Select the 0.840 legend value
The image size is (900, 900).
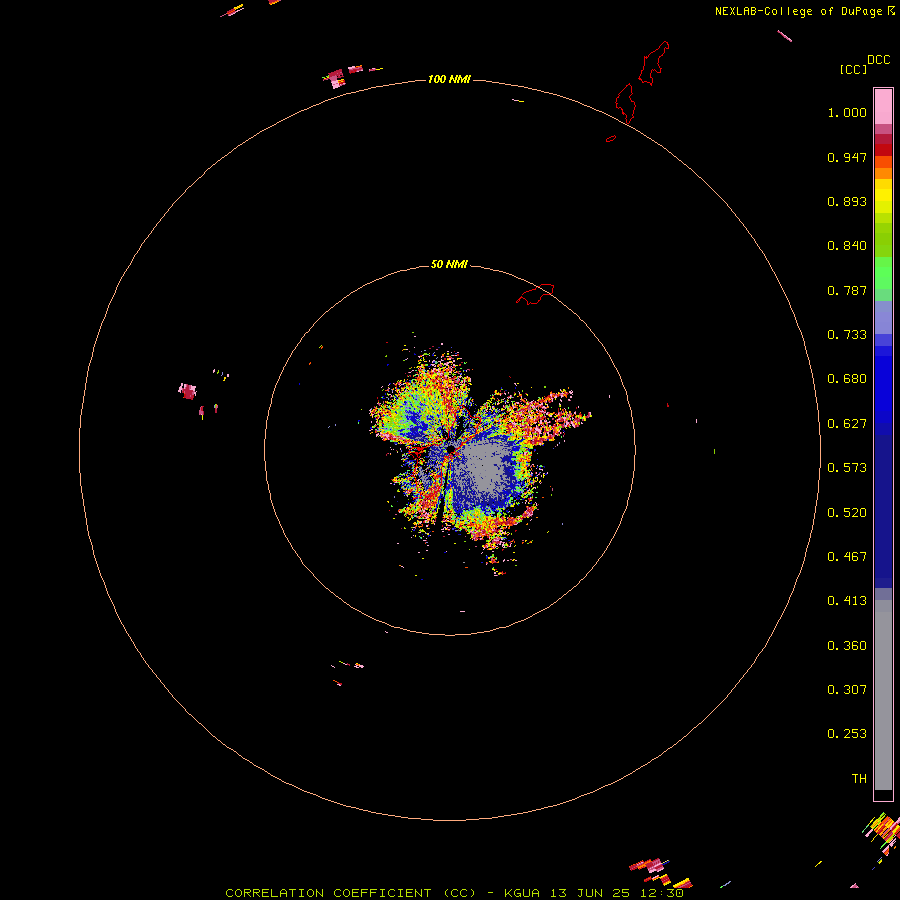pos(847,246)
